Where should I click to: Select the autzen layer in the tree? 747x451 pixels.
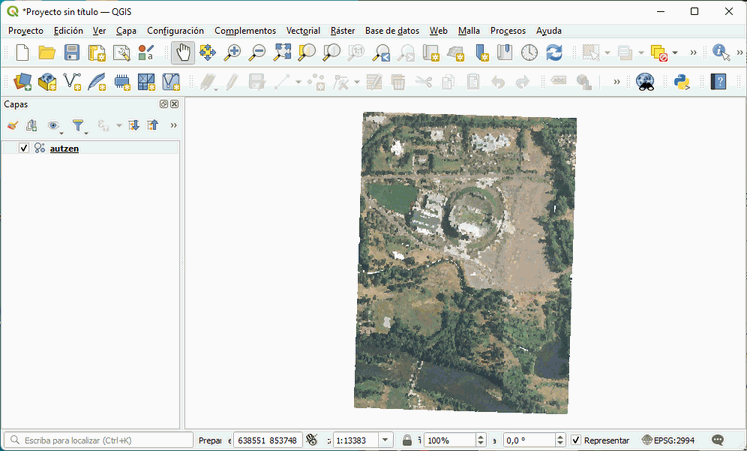(64, 148)
